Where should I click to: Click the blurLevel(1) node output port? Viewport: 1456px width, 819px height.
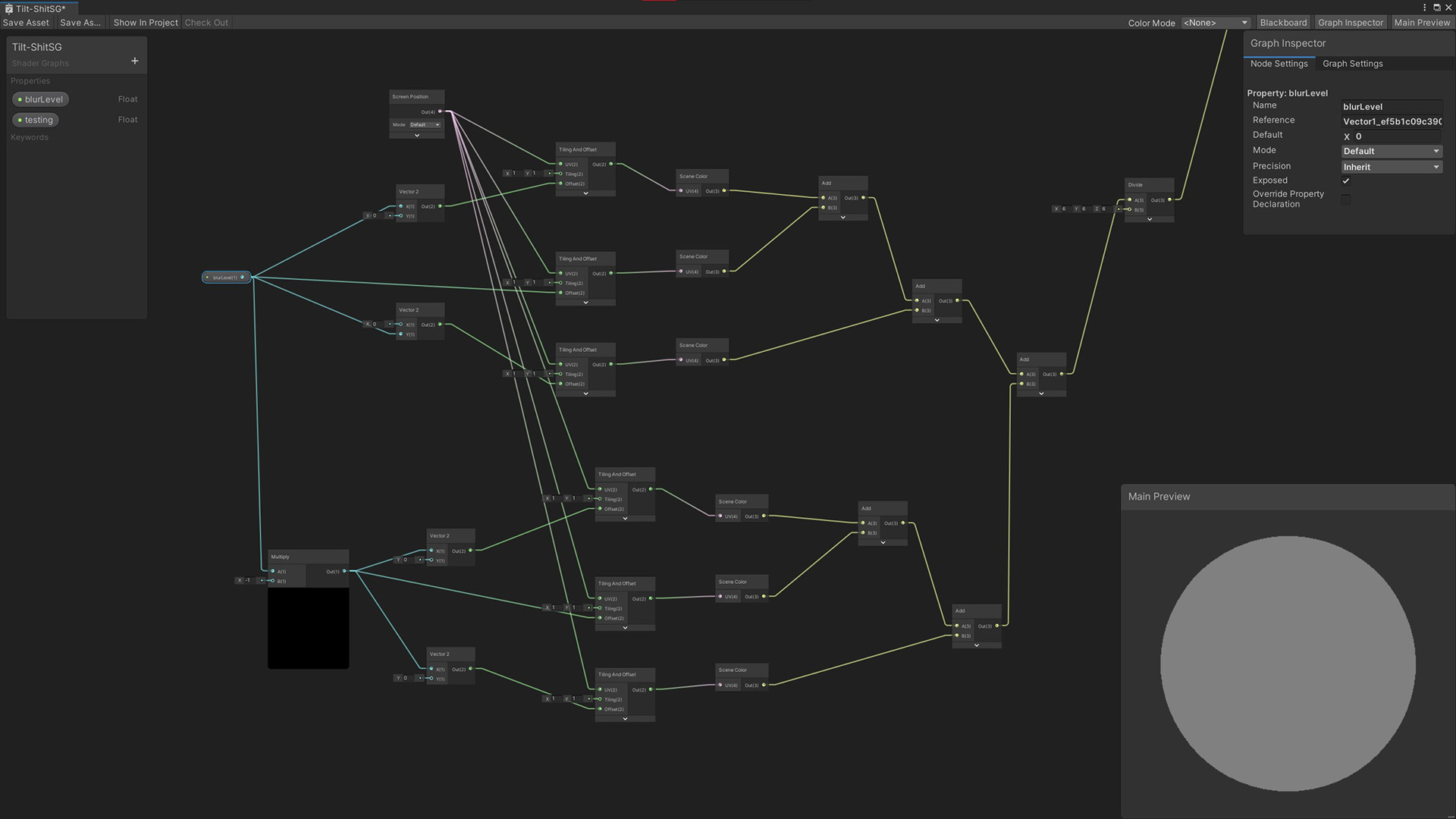click(x=243, y=277)
